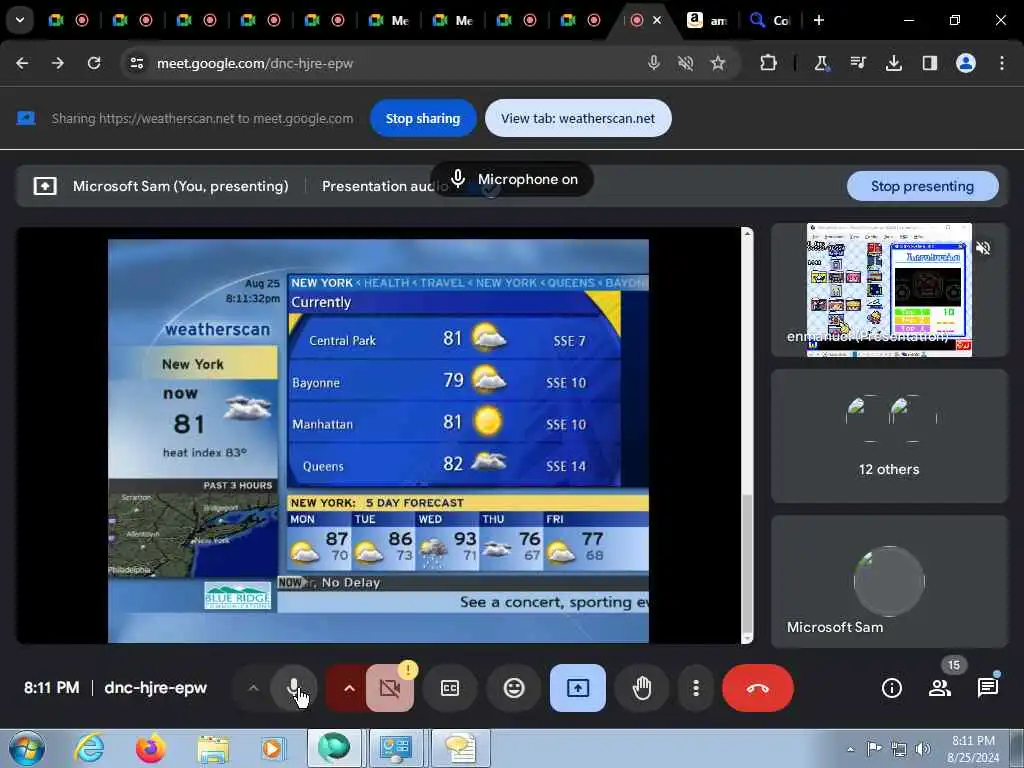Open the site information icon in the address bar
Screen dimensions: 1024x768
(136, 63)
